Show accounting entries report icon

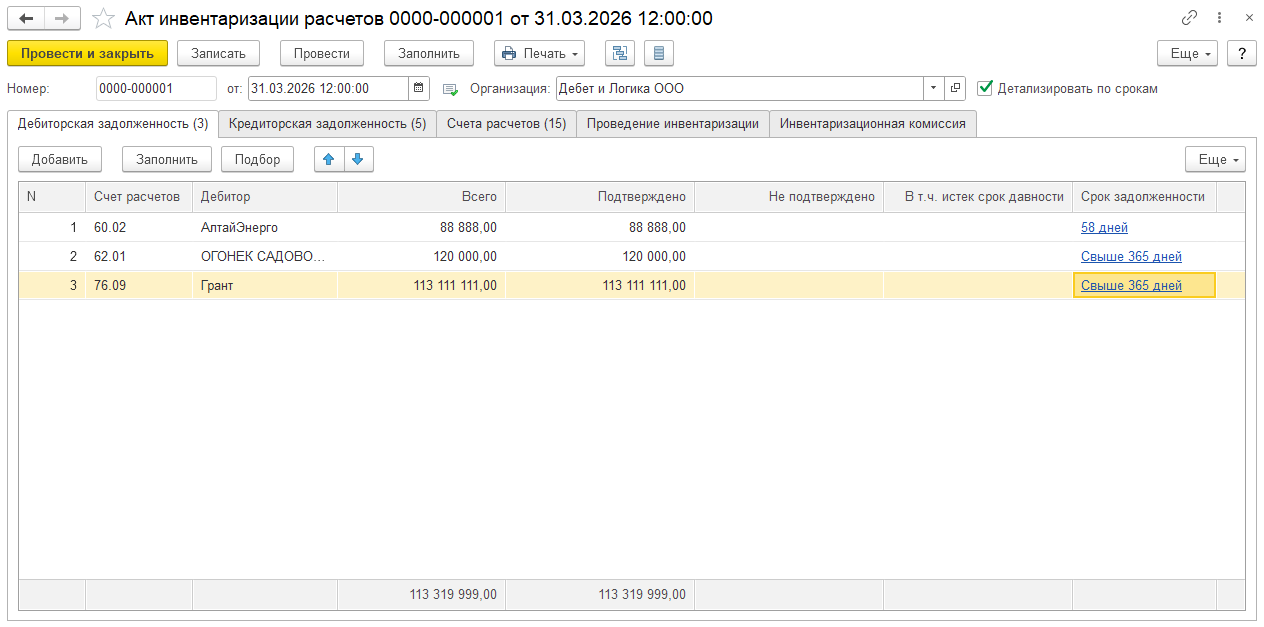[659, 53]
